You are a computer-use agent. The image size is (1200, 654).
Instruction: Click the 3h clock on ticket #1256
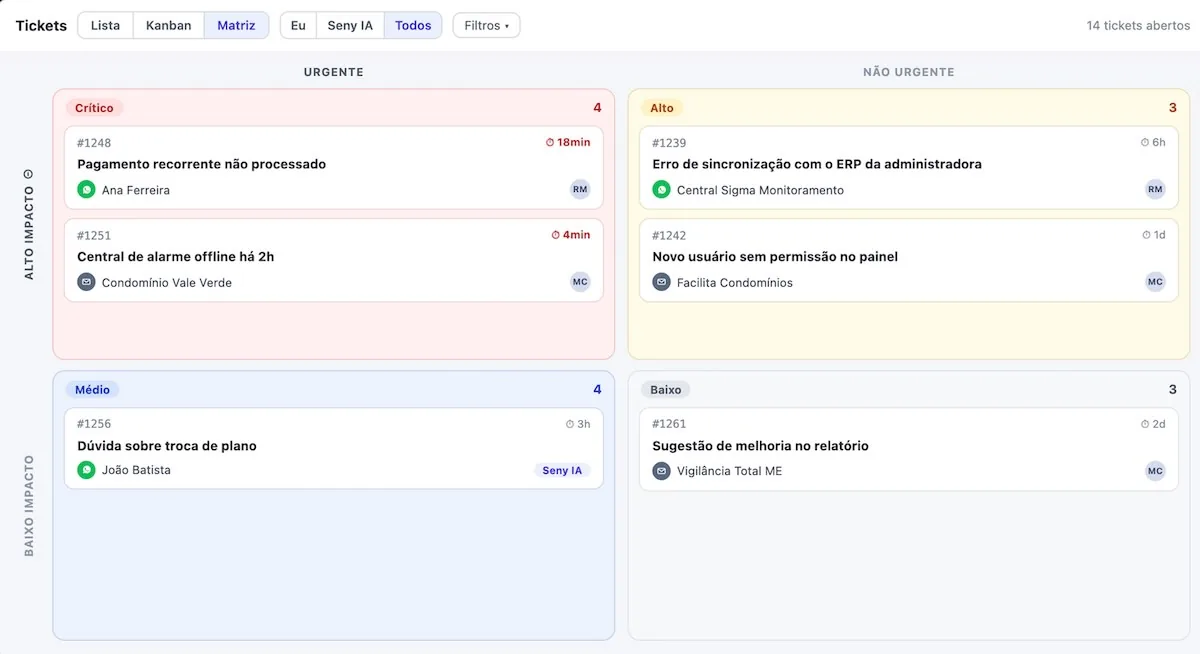[578, 424]
